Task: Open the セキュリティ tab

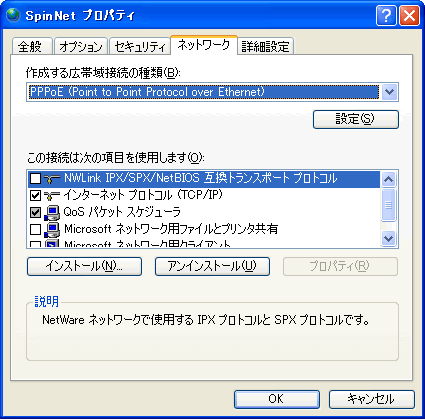Action: coord(140,46)
